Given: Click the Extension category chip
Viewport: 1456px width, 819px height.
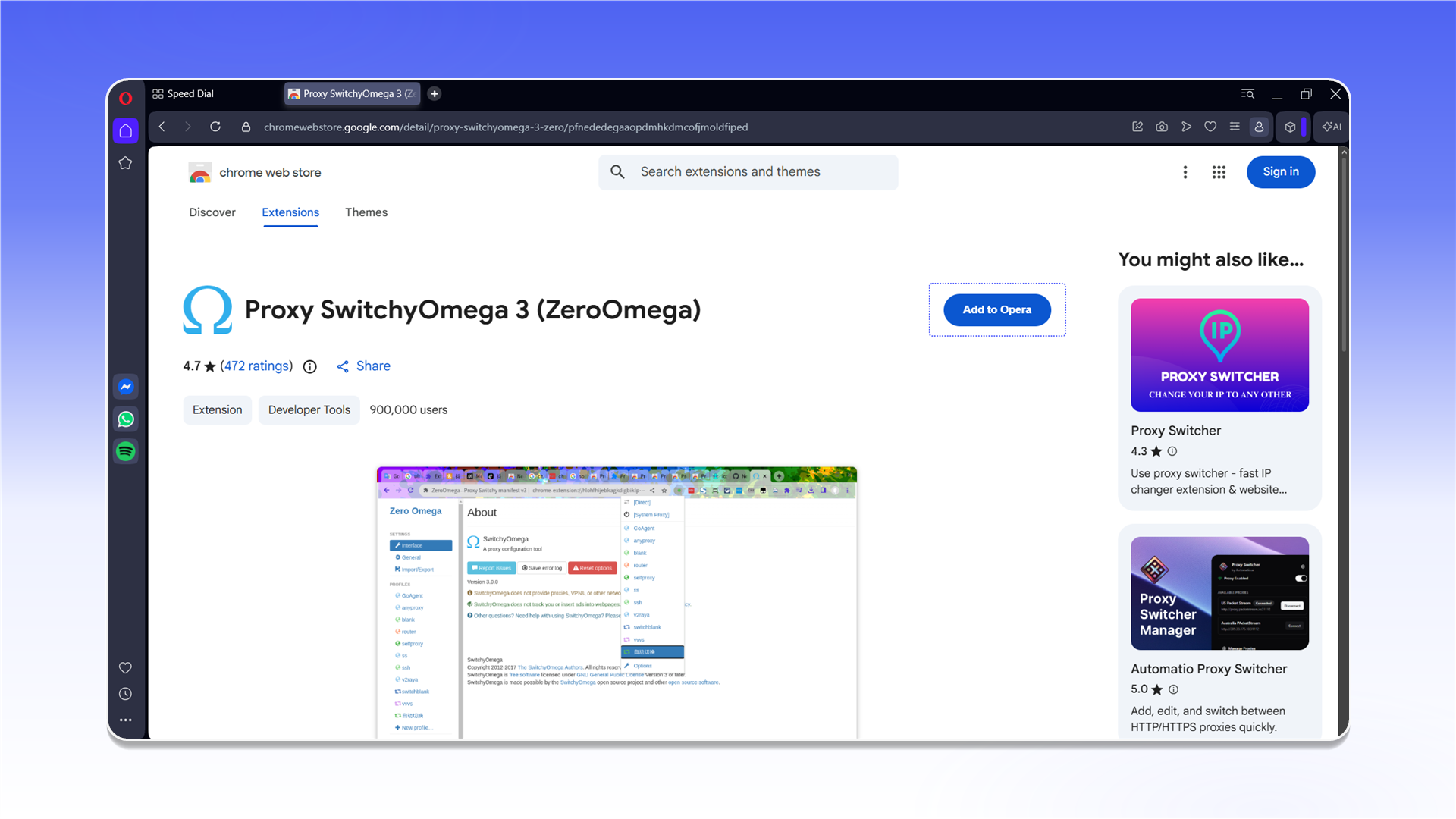Looking at the screenshot, I should 218,410.
